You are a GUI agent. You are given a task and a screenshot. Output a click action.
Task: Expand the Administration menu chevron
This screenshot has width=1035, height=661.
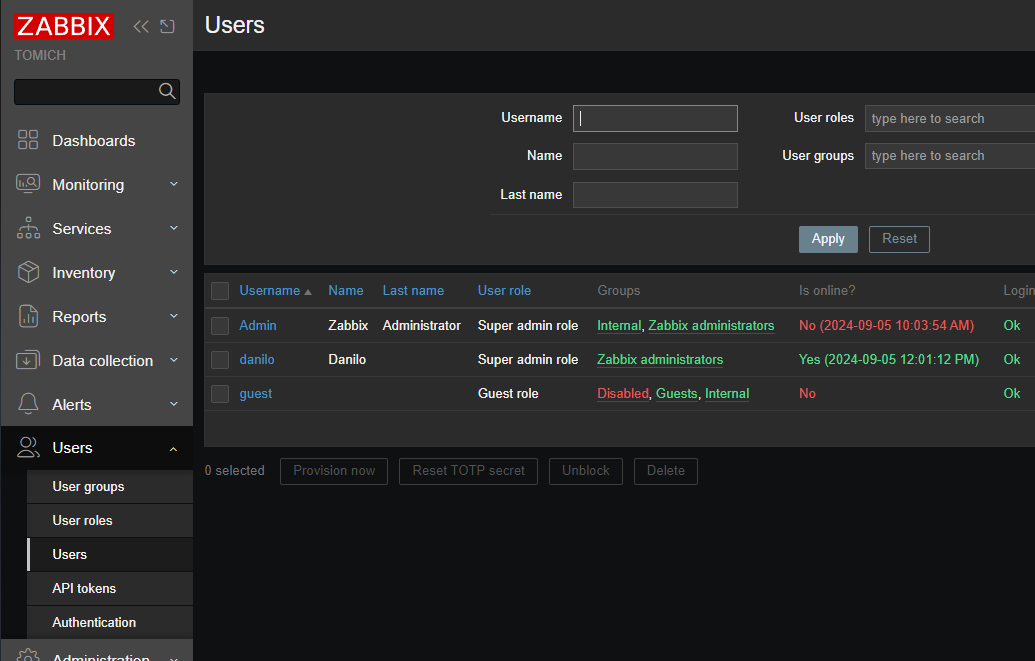(174, 658)
